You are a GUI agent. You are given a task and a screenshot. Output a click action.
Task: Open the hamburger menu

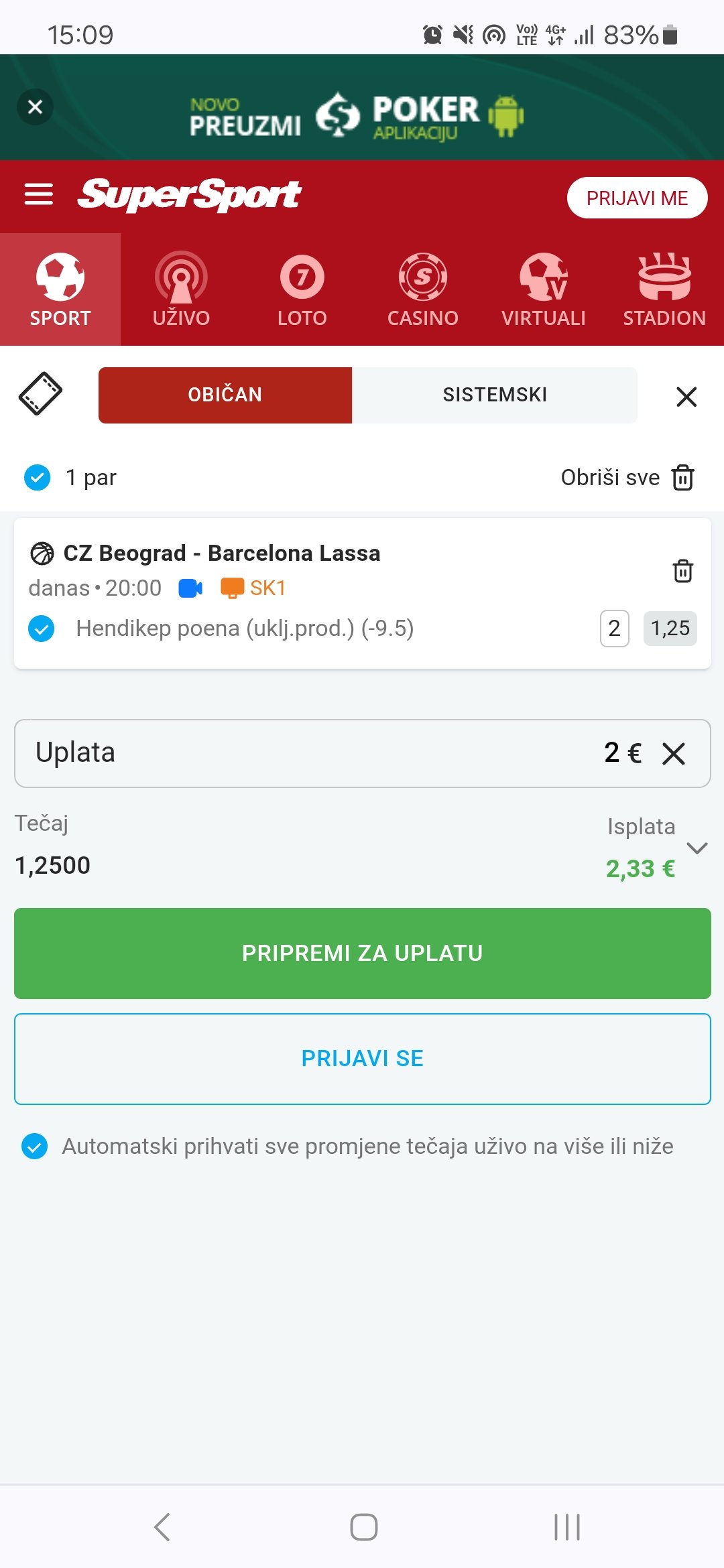point(38,195)
